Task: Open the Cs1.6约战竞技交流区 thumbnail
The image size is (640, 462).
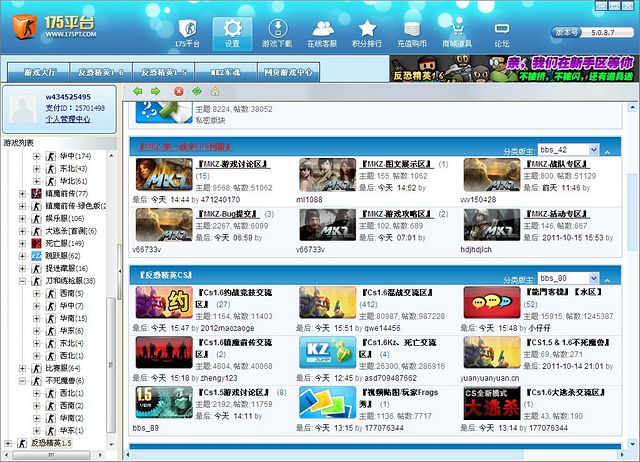Action: pos(164,302)
